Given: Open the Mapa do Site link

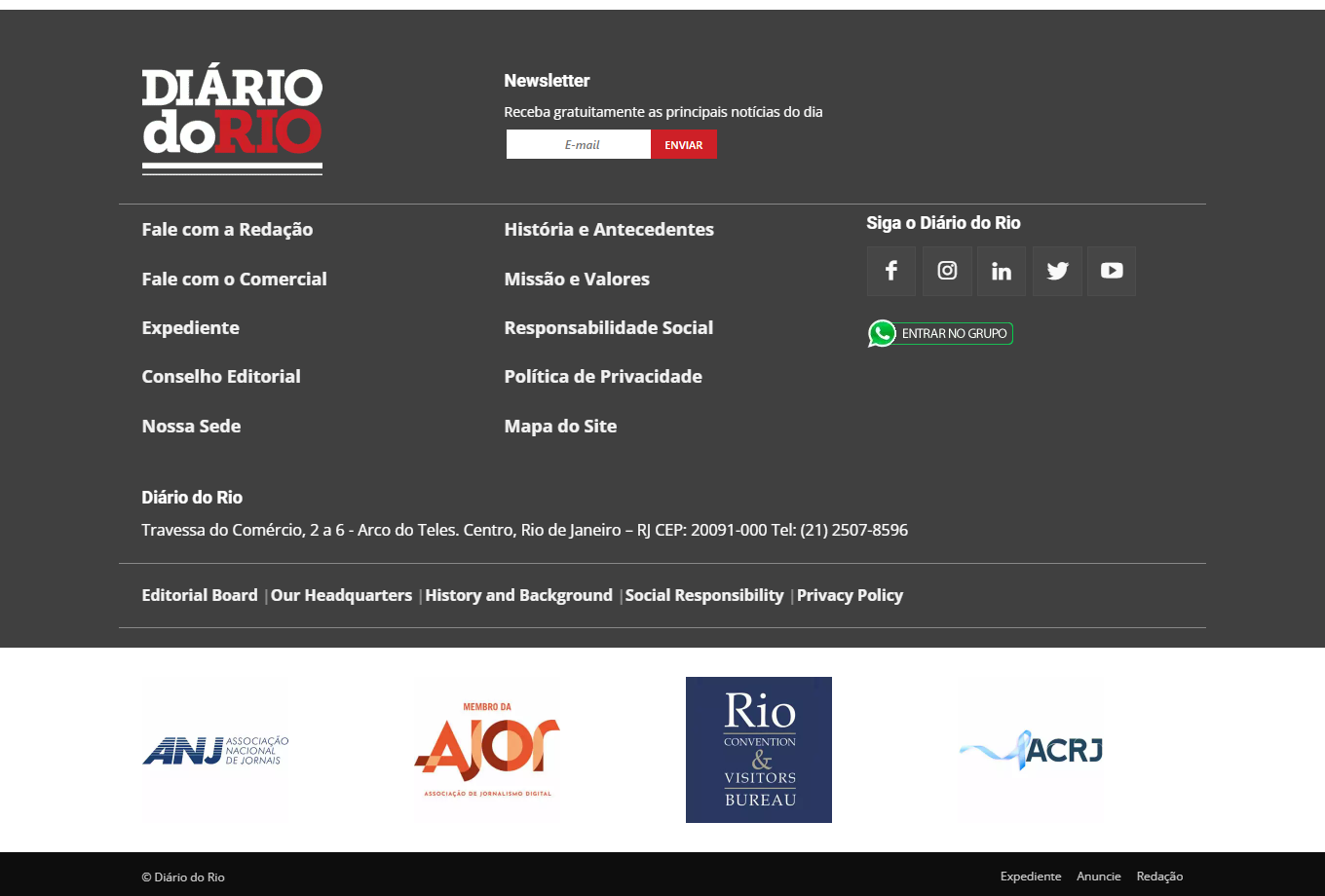Looking at the screenshot, I should pos(560,427).
